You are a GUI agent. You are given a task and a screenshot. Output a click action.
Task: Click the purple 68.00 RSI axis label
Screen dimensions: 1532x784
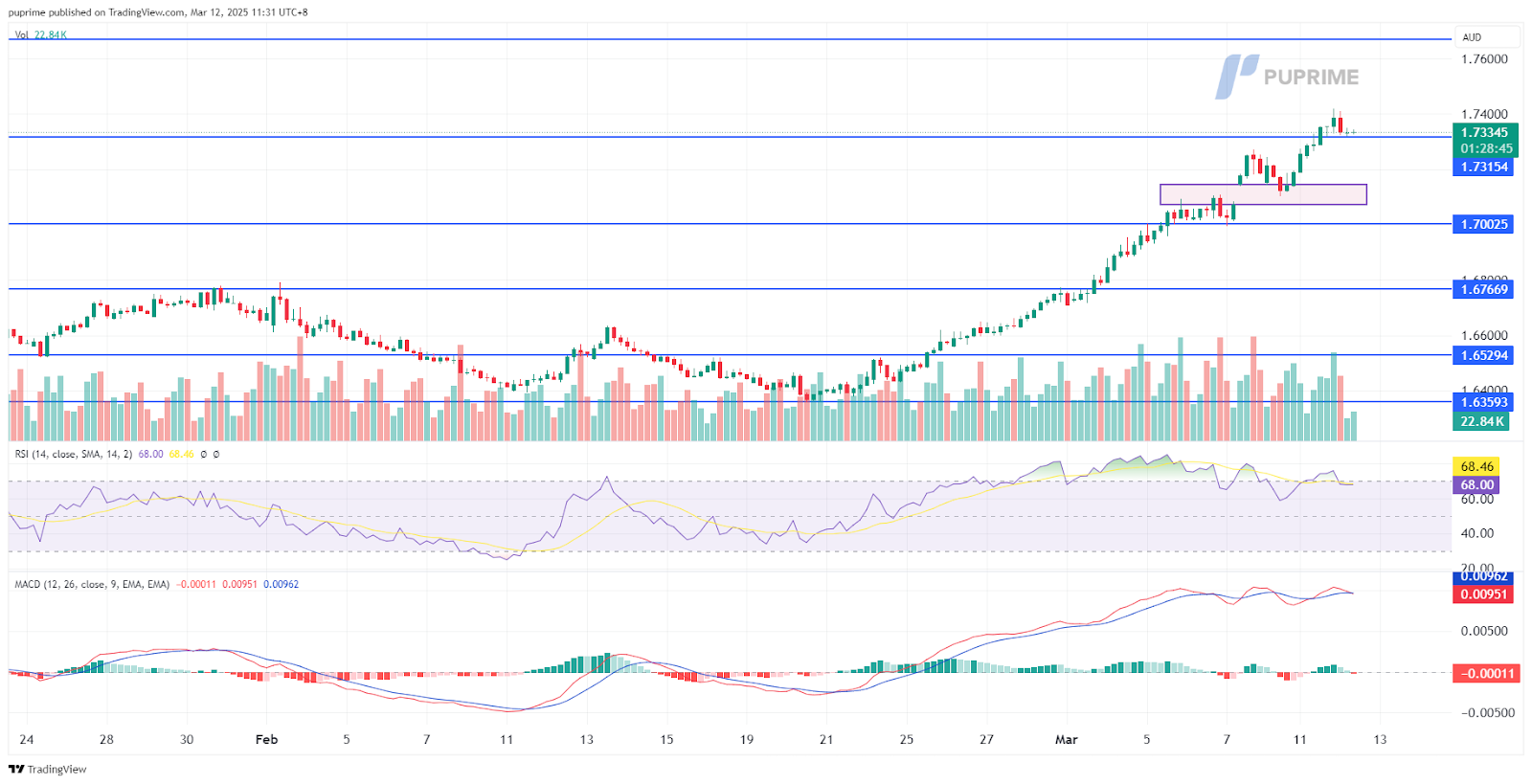(x=1476, y=485)
